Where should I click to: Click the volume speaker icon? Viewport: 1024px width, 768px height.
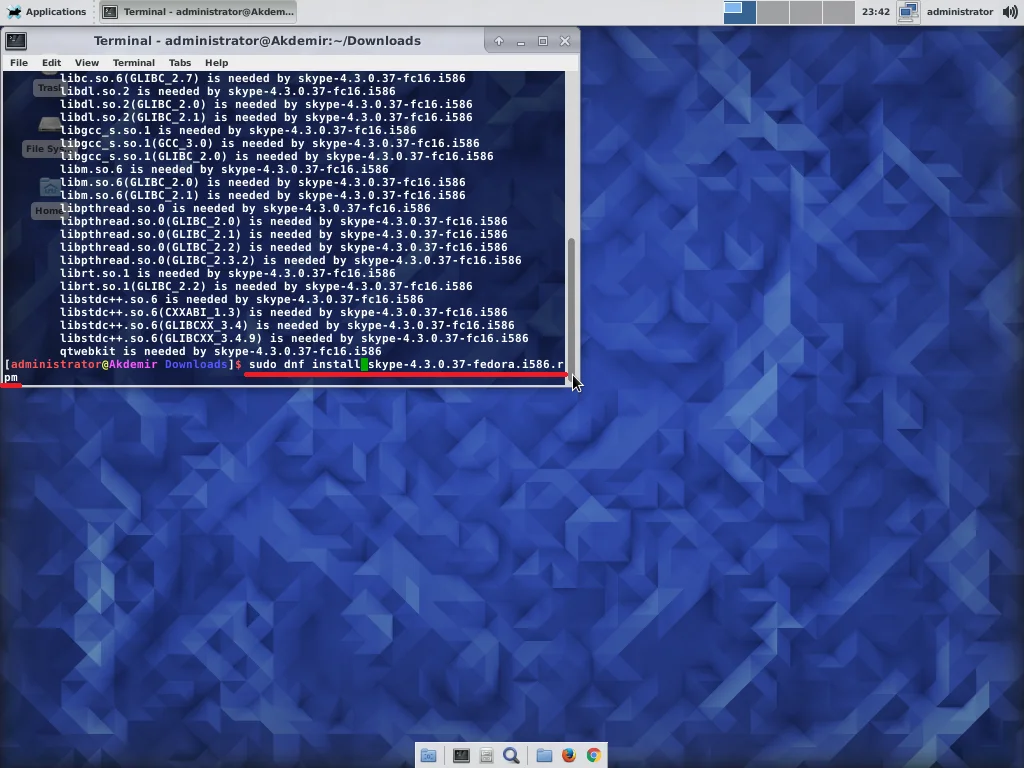coord(1010,12)
